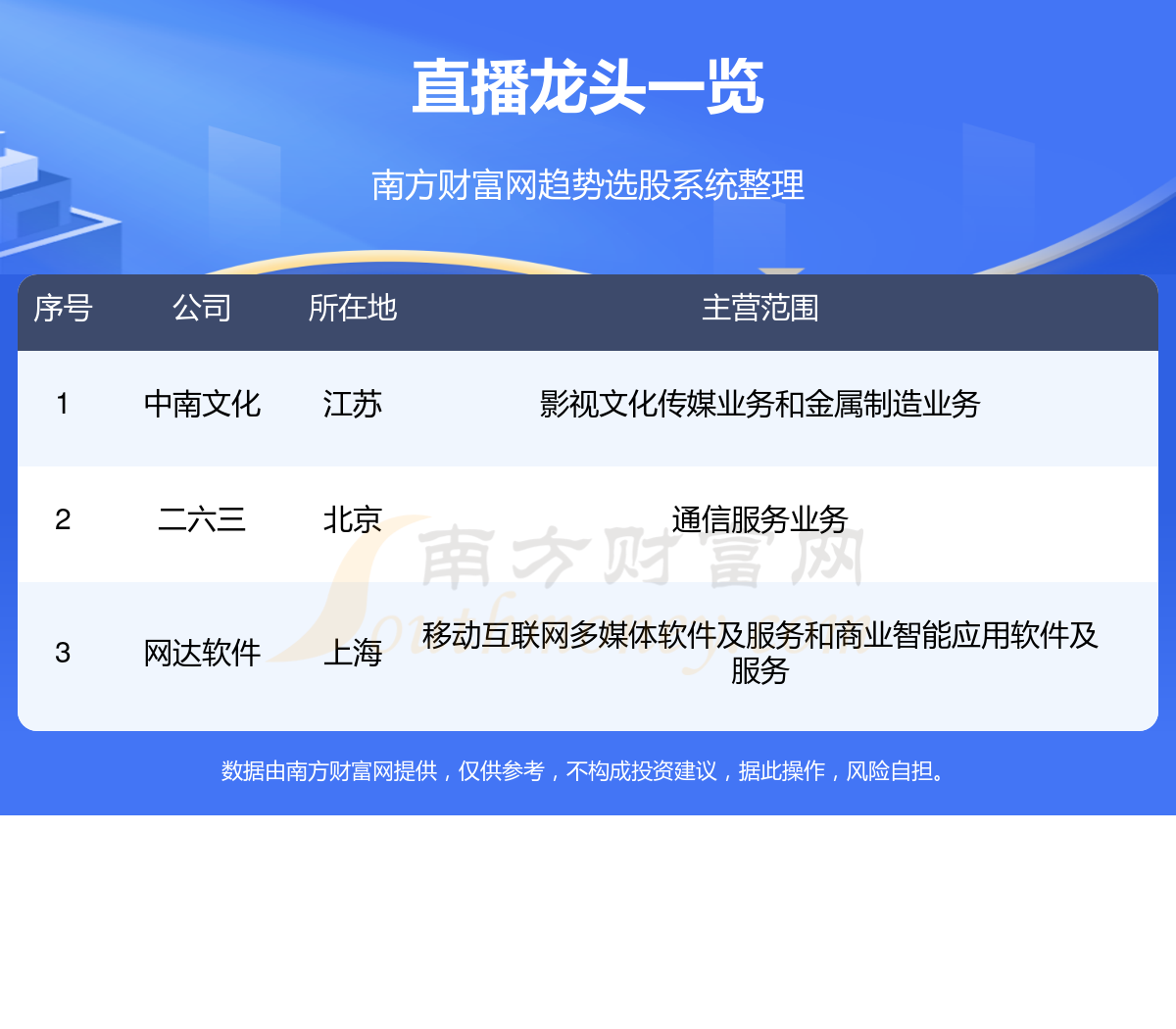1176x1029 pixels.
Task: Click the 所在地 column header
Action: (353, 308)
